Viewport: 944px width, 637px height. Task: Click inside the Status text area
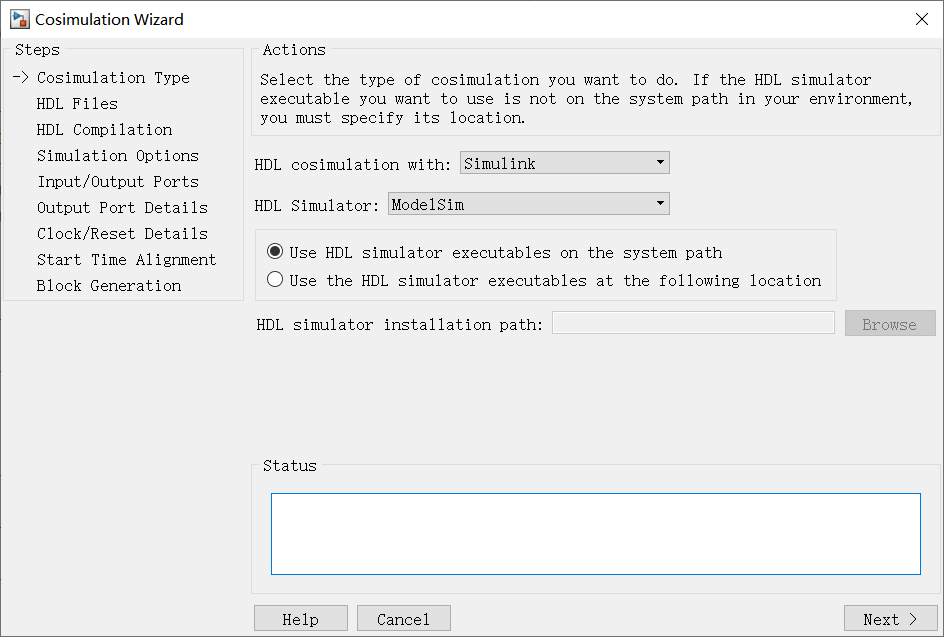pyautogui.click(x=595, y=534)
